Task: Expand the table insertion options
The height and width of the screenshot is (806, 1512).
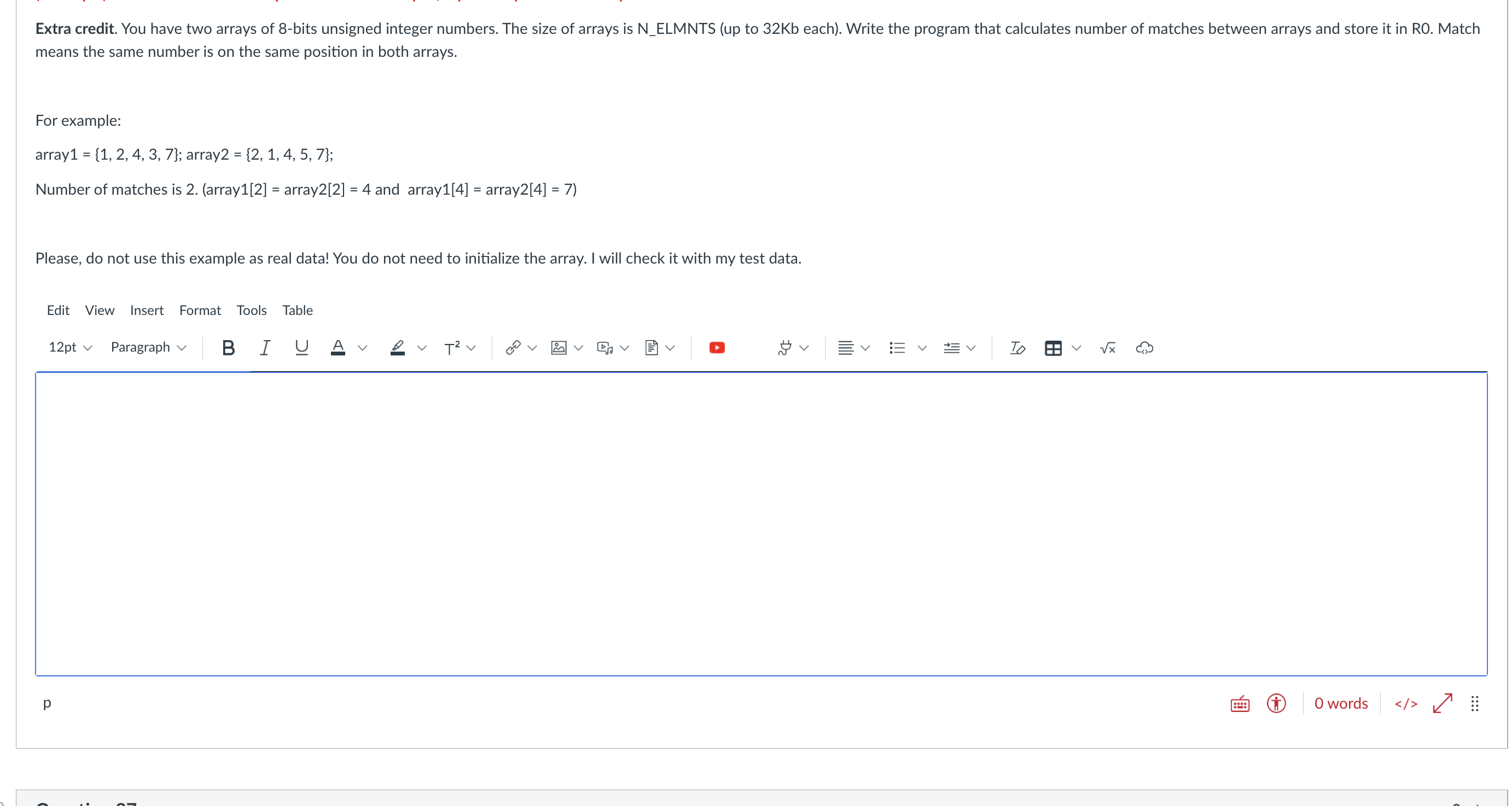Action: click(x=1076, y=348)
